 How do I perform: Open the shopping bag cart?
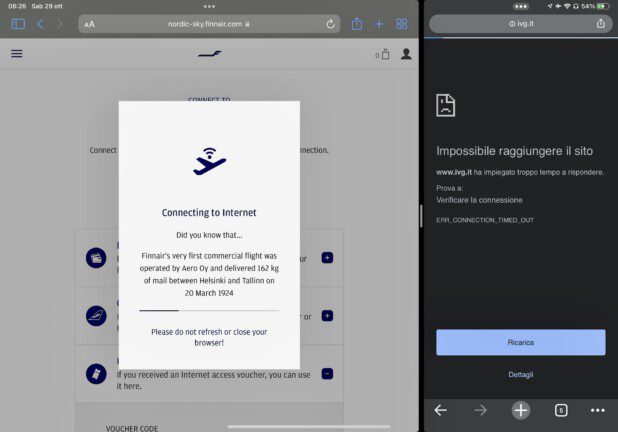click(x=383, y=54)
